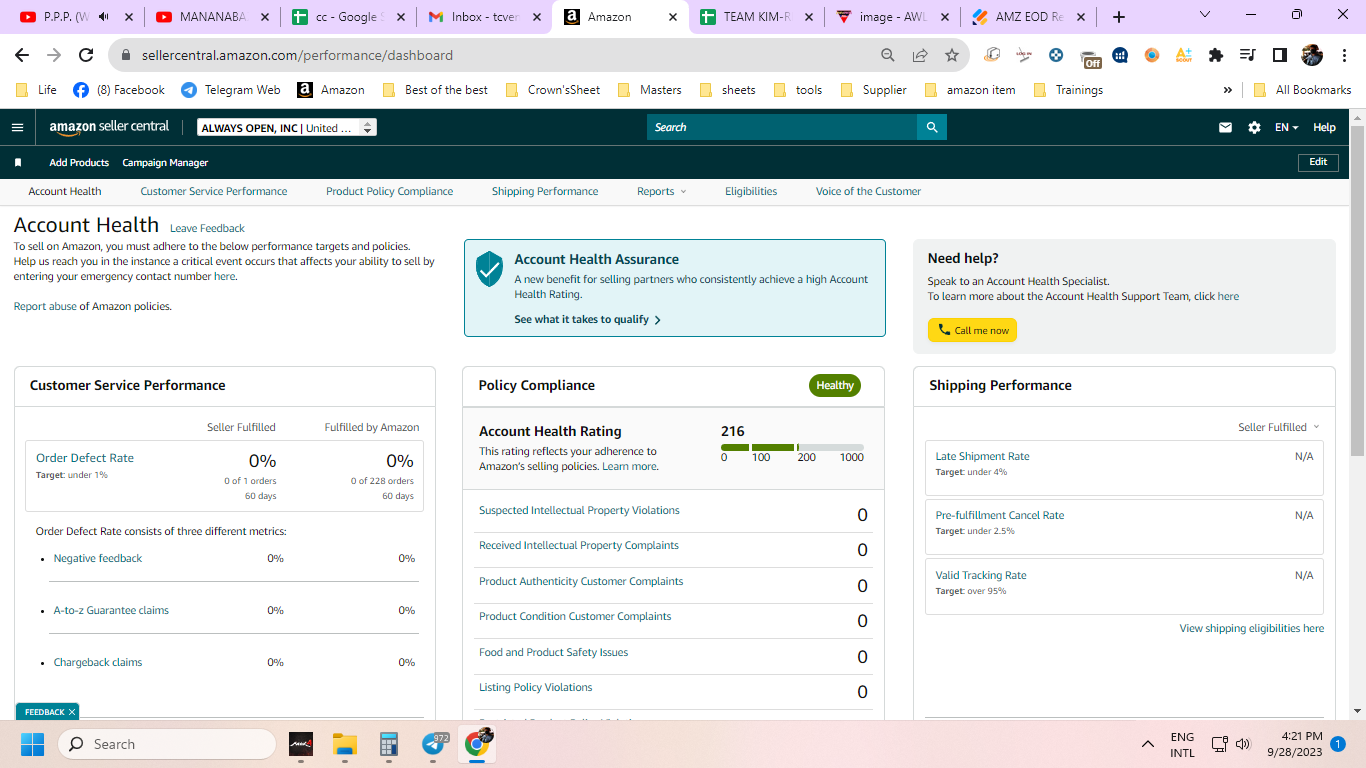Click the Report abuse link

[45, 306]
